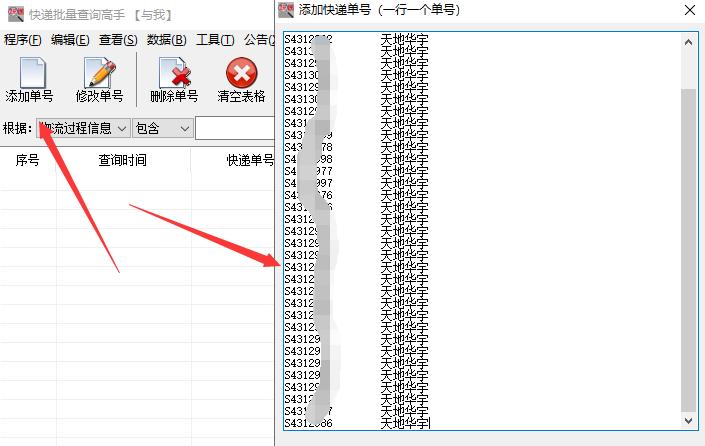Click the 查询时间 column header
The height and width of the screenshot is (446, 705).
tap(123, 160)
